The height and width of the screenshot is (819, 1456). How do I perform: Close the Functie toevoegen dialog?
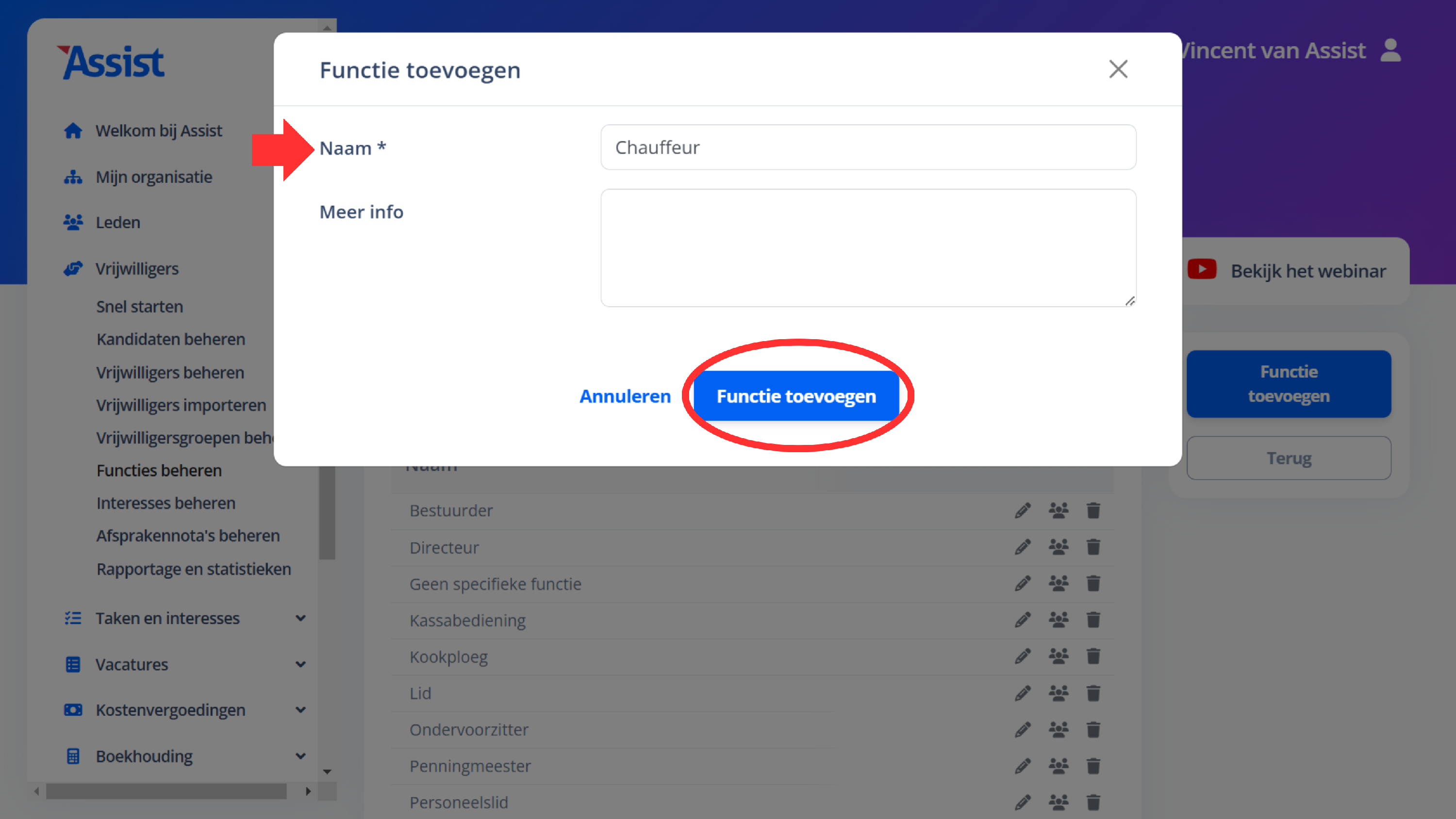coord(1118,69)
